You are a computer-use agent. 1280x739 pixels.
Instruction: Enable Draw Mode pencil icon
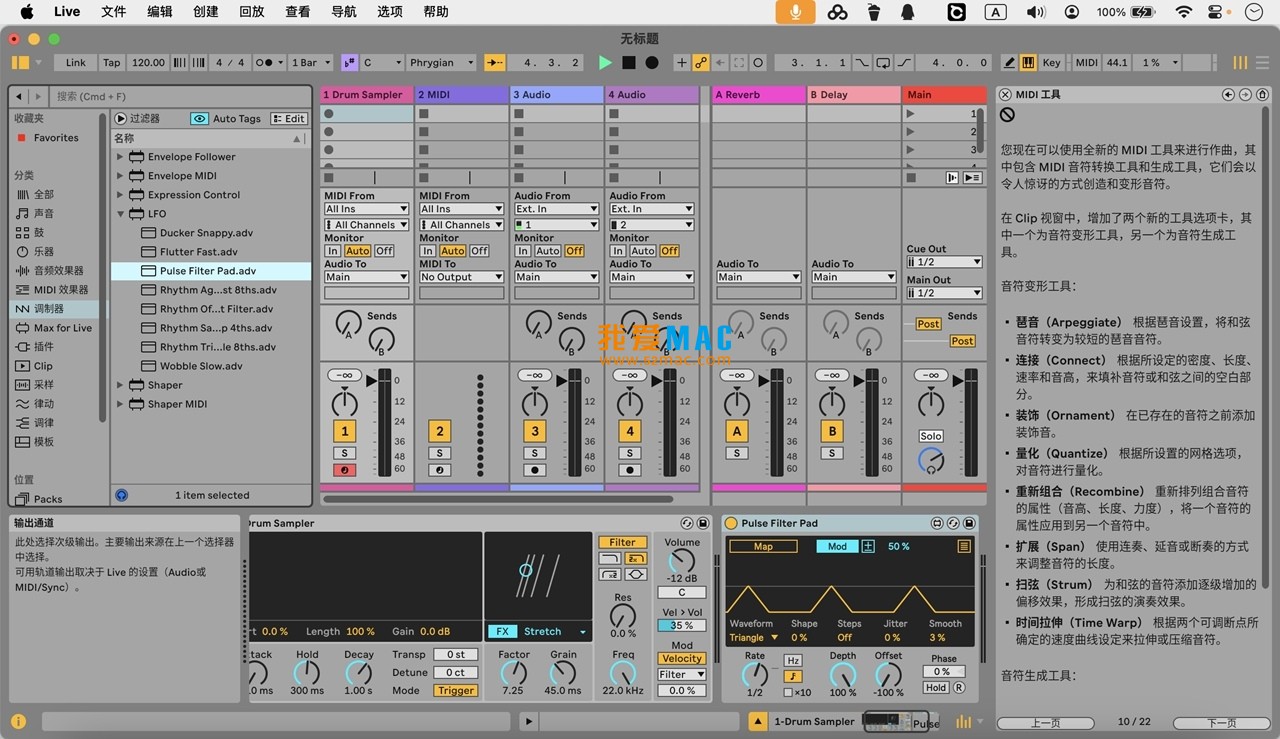[x=1010, y=62]
